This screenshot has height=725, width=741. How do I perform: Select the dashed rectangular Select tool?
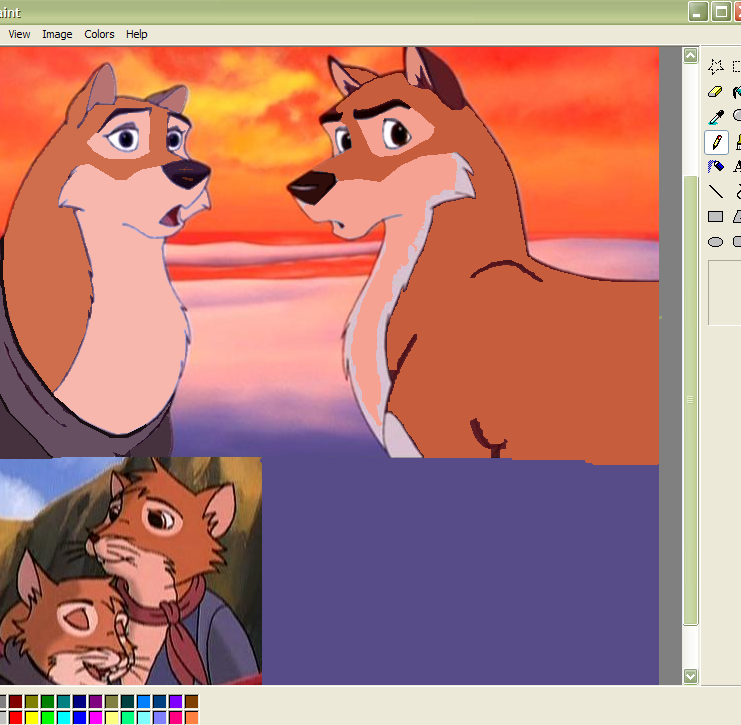[x=736, y=67]
